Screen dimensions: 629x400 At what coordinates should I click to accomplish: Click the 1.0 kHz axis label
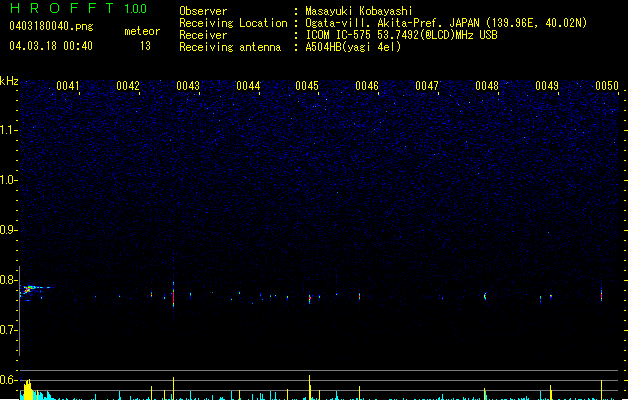click(8, 180)
